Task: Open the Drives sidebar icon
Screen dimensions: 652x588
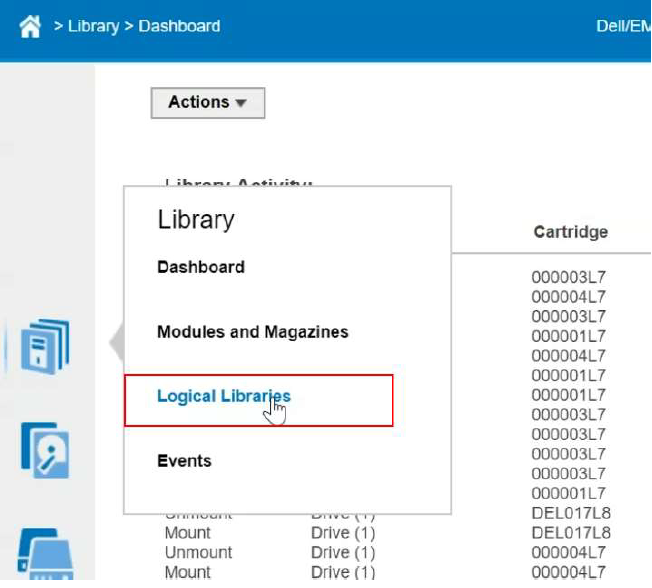Action: click(x=45, y=450)
